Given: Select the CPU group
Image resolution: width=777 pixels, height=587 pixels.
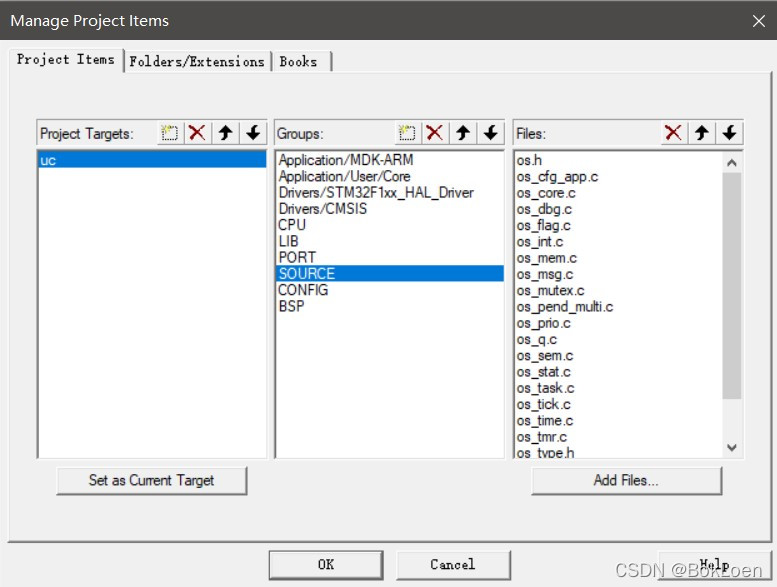Looking at the screenshot, I should (389, 225).
